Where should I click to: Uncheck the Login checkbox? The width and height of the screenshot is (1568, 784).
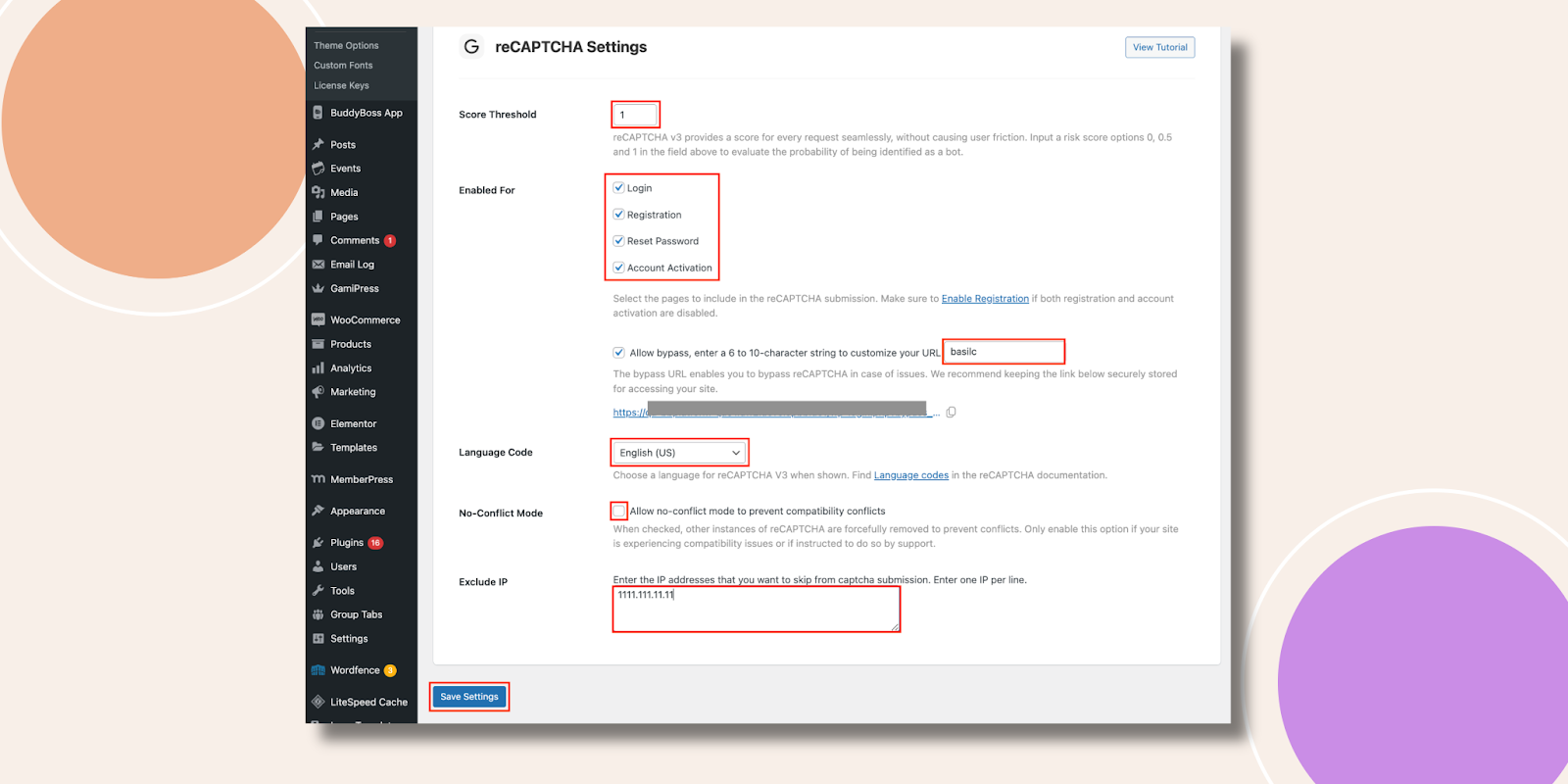tap(619, 187)
